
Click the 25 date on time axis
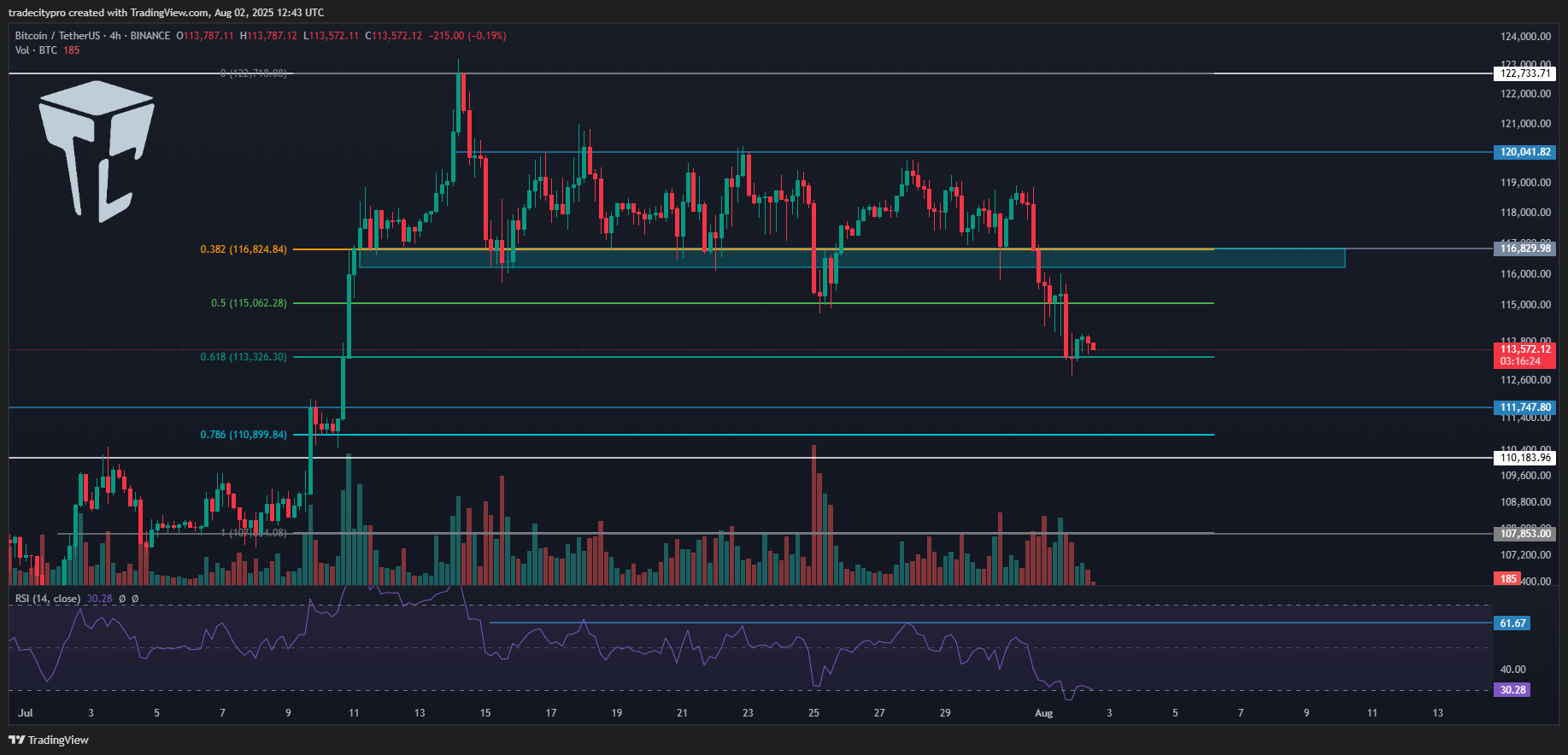point(813,713)
